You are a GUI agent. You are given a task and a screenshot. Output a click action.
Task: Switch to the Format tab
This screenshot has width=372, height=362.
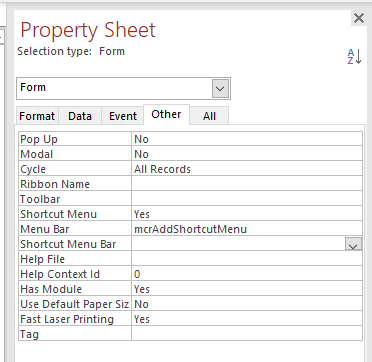click(37, 116)
